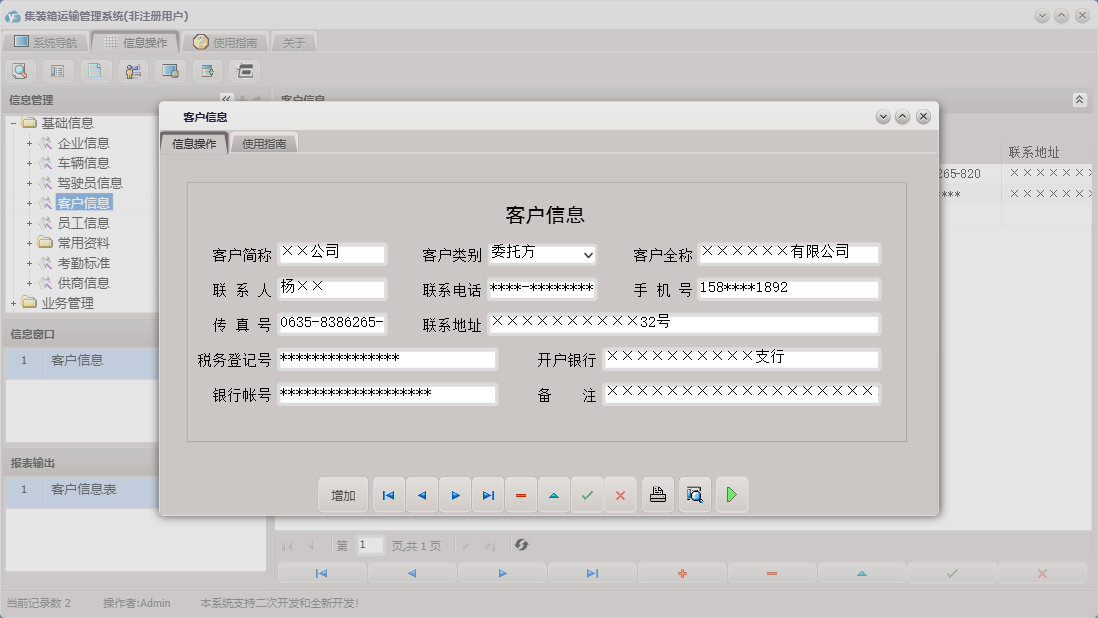
Task: Execute with the green play icon
Action: (x=731, y=494)
